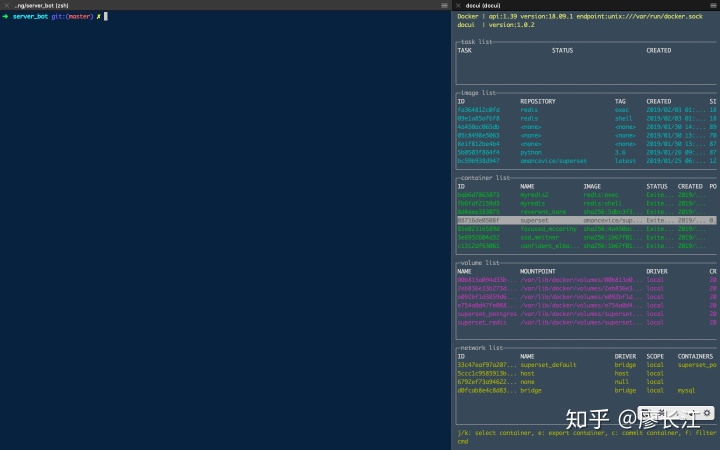Viewport: 720px width, 450px height.
Task: Place cursor at the server_bot zsh prompt
Action: pos(106,17)
